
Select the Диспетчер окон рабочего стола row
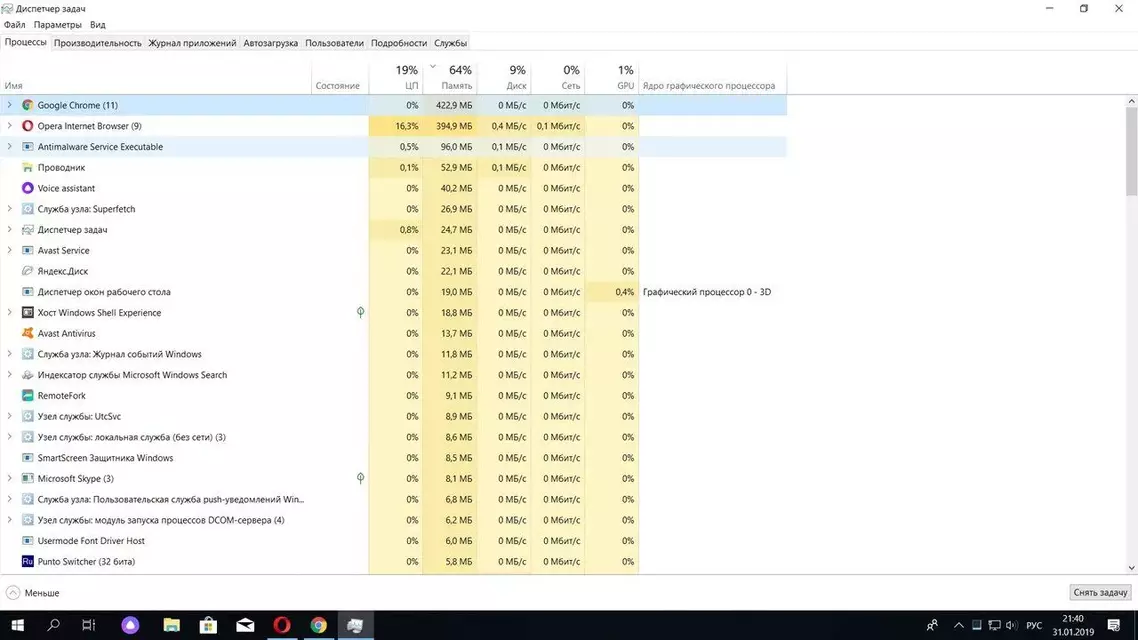tap(393, 292)
